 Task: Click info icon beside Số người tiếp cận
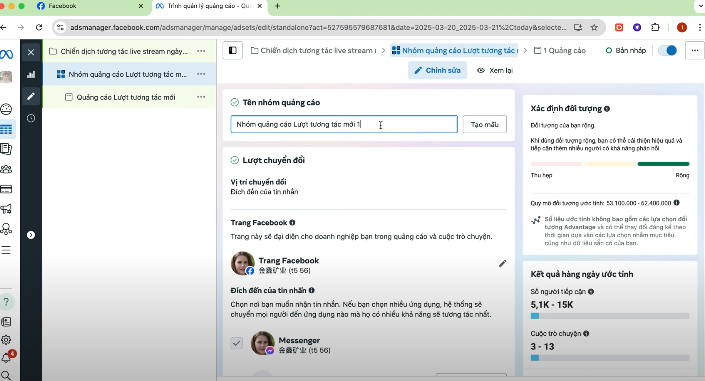click(x=591, y=291)
